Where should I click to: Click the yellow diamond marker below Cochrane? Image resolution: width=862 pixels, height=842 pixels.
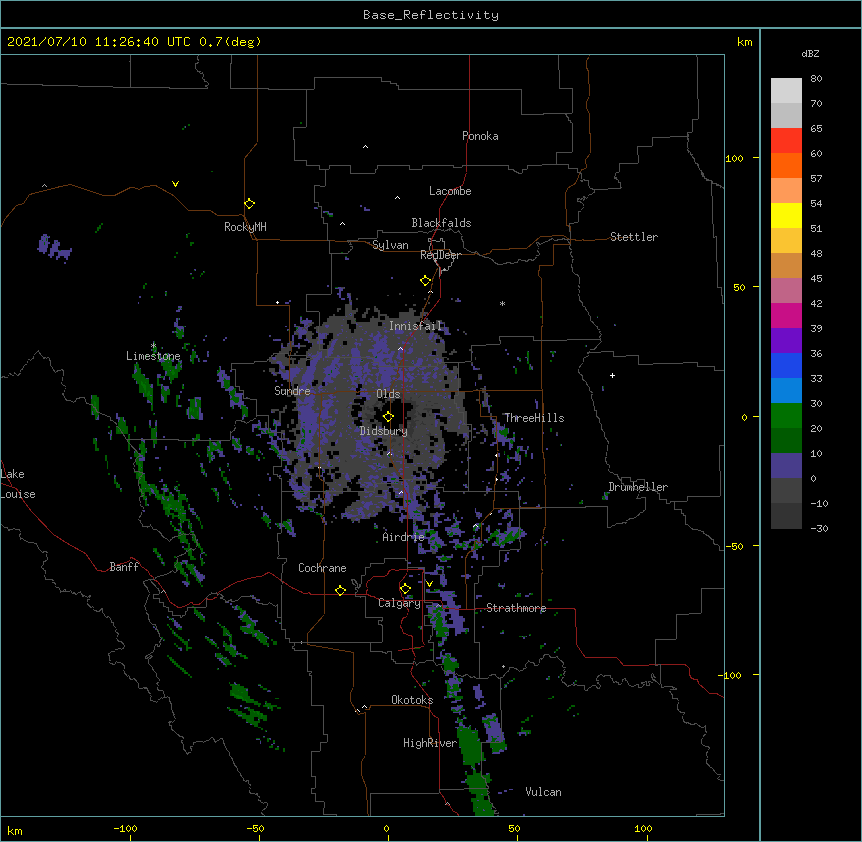[x=340, y=590]
